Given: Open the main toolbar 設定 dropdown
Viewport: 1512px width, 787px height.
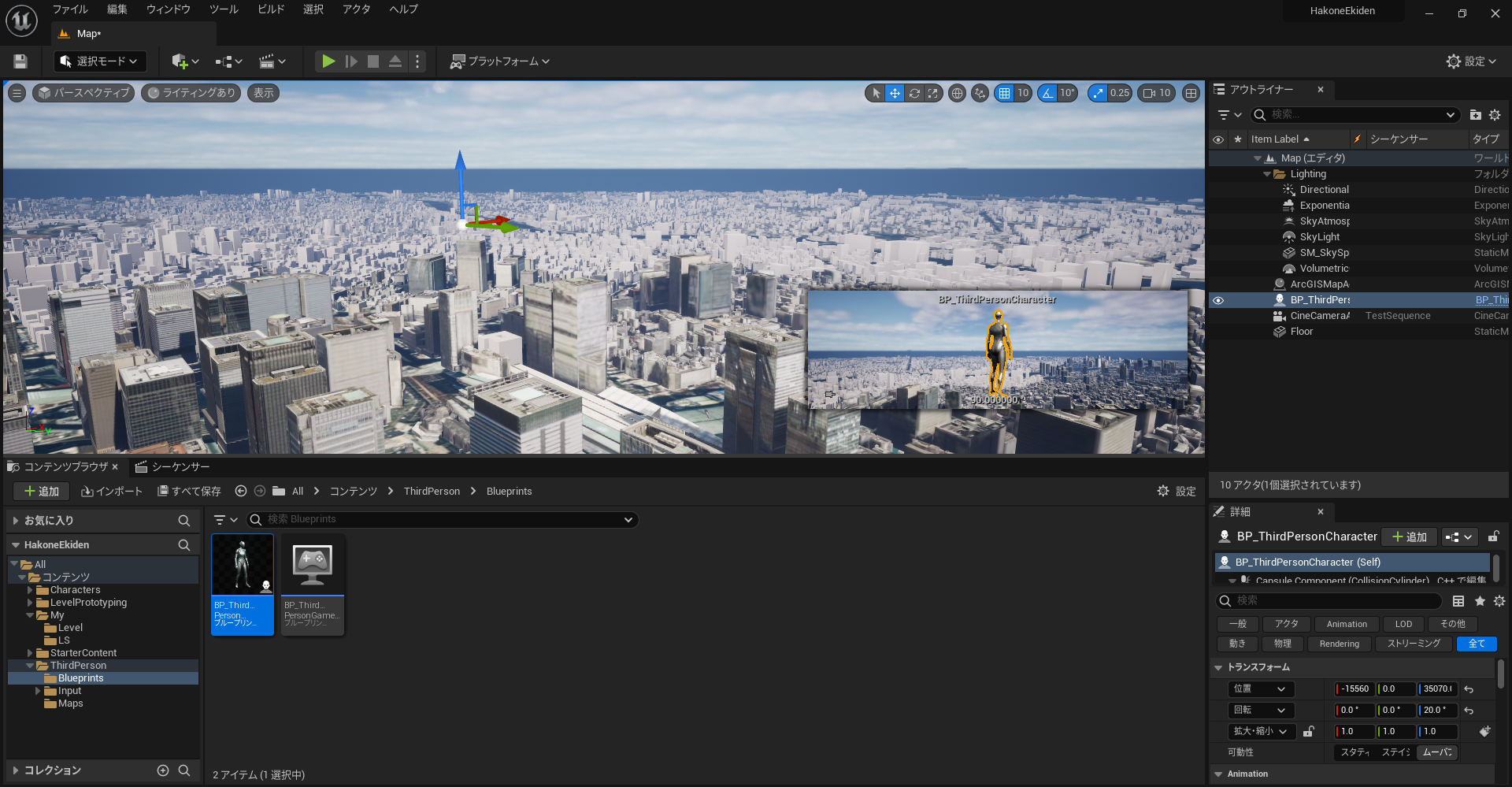Looking at the screenshot, I should click(x=1471, y=61).
